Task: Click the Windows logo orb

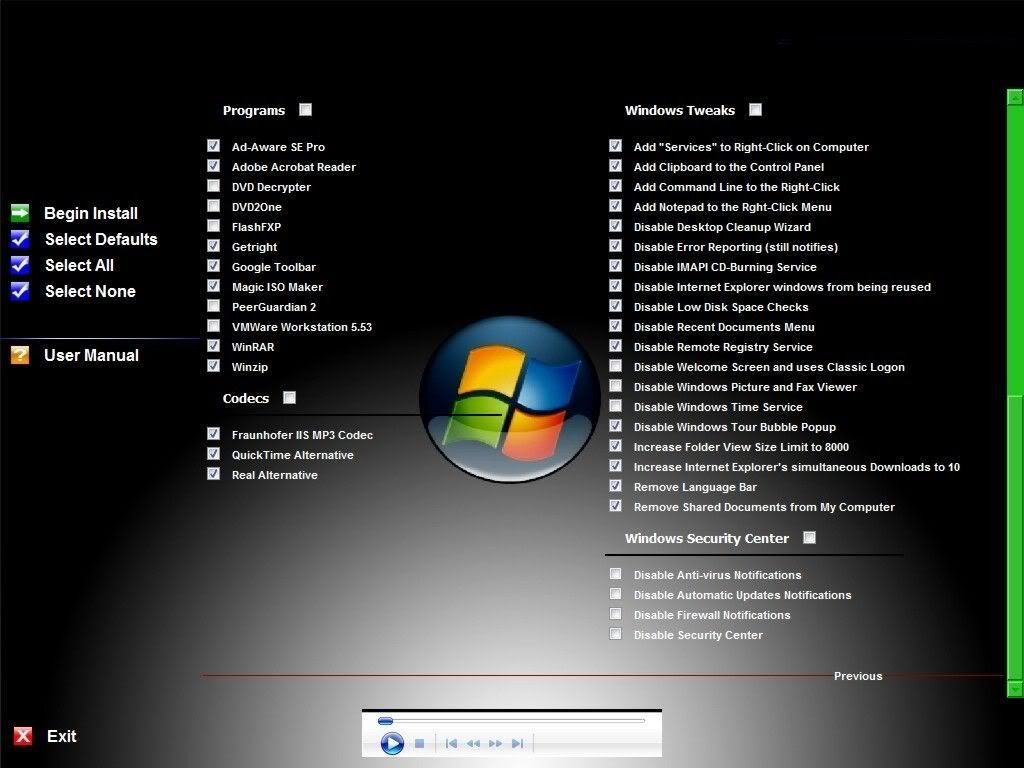Action: (x=509, y=399)
